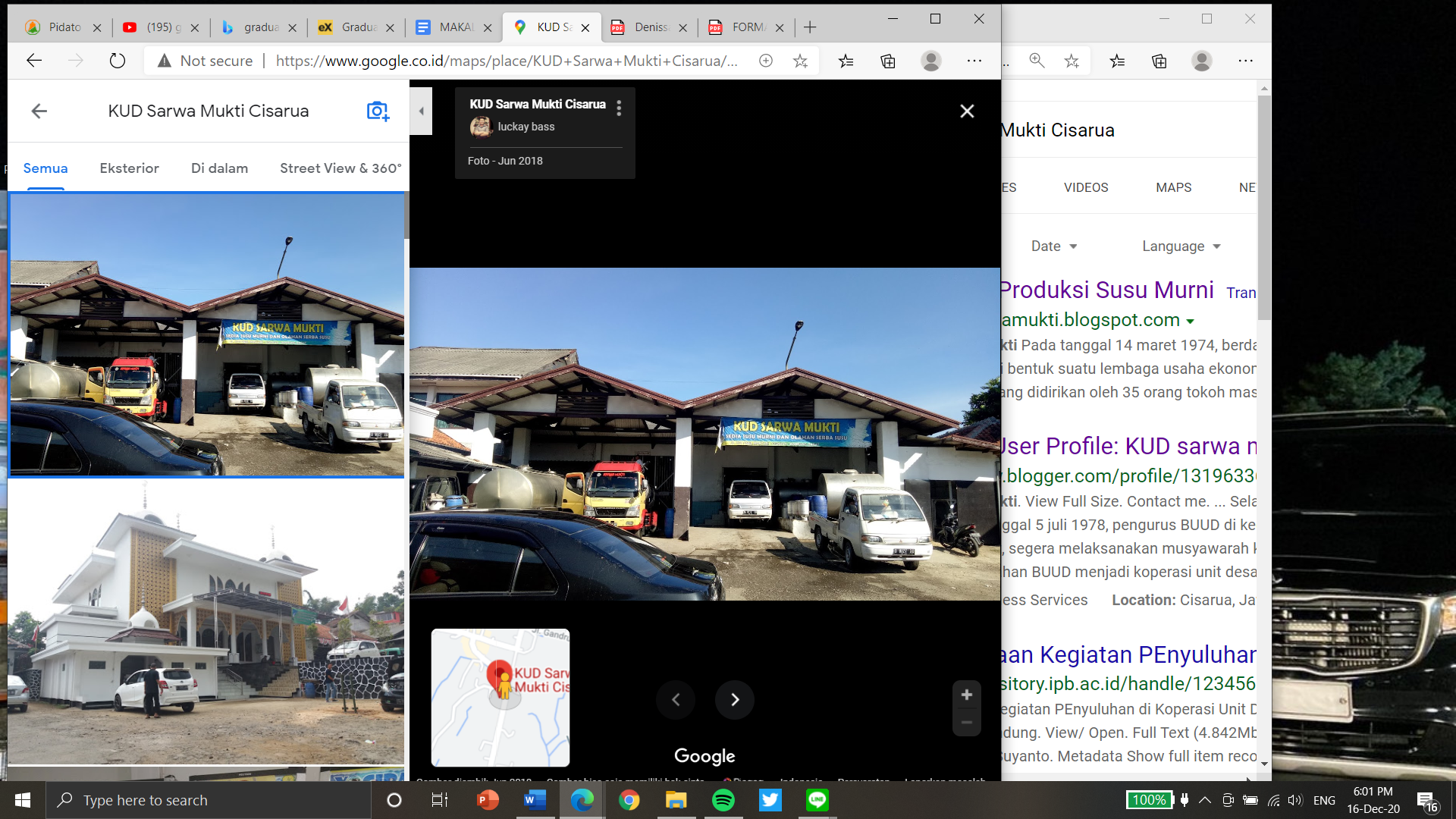Viewport: 1456px width, 819px height.
Task: Expand the Language filter dropdown in Bing
Action: [x=1181, y=246]
